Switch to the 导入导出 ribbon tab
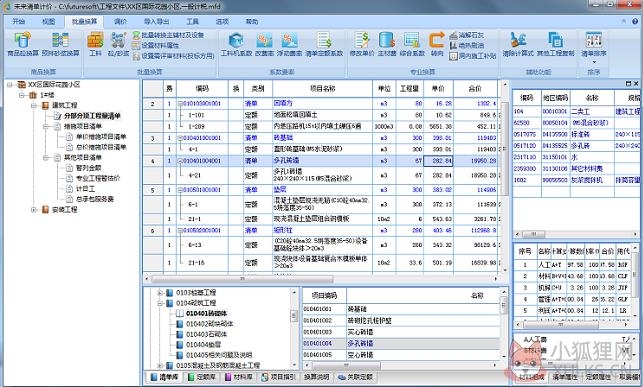The width and height of the screenshot is (643, 387). coord(156,21)
